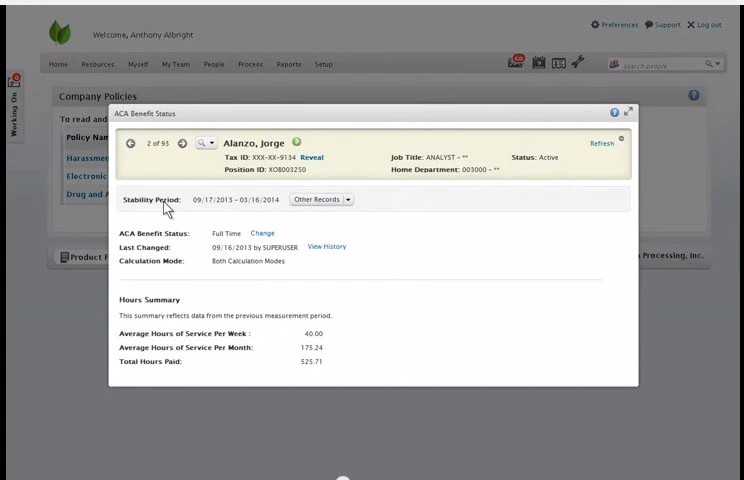Maximize the ACA Benefit Status dialog

(628, 111)
